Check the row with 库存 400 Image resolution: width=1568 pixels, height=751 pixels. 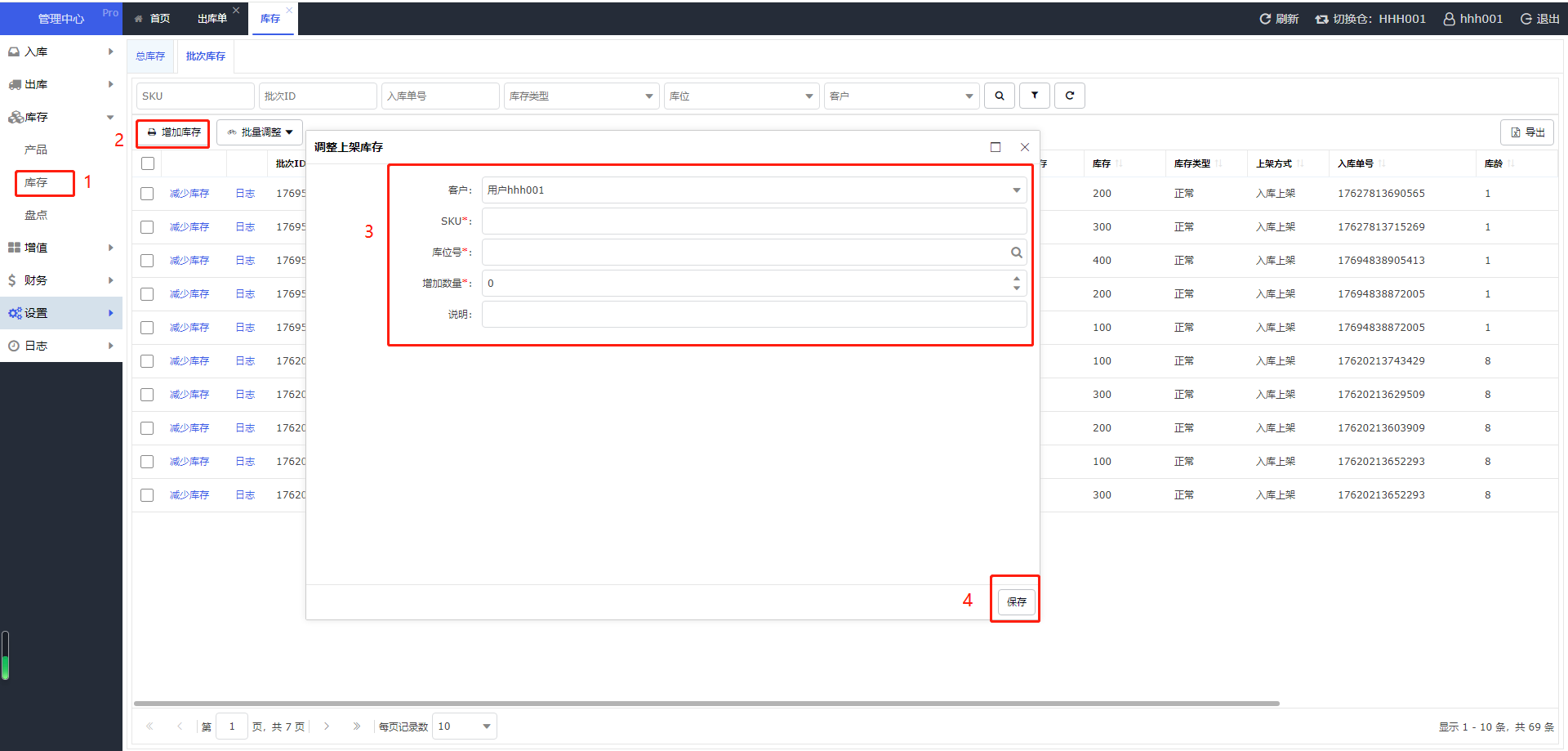point(147,261)
